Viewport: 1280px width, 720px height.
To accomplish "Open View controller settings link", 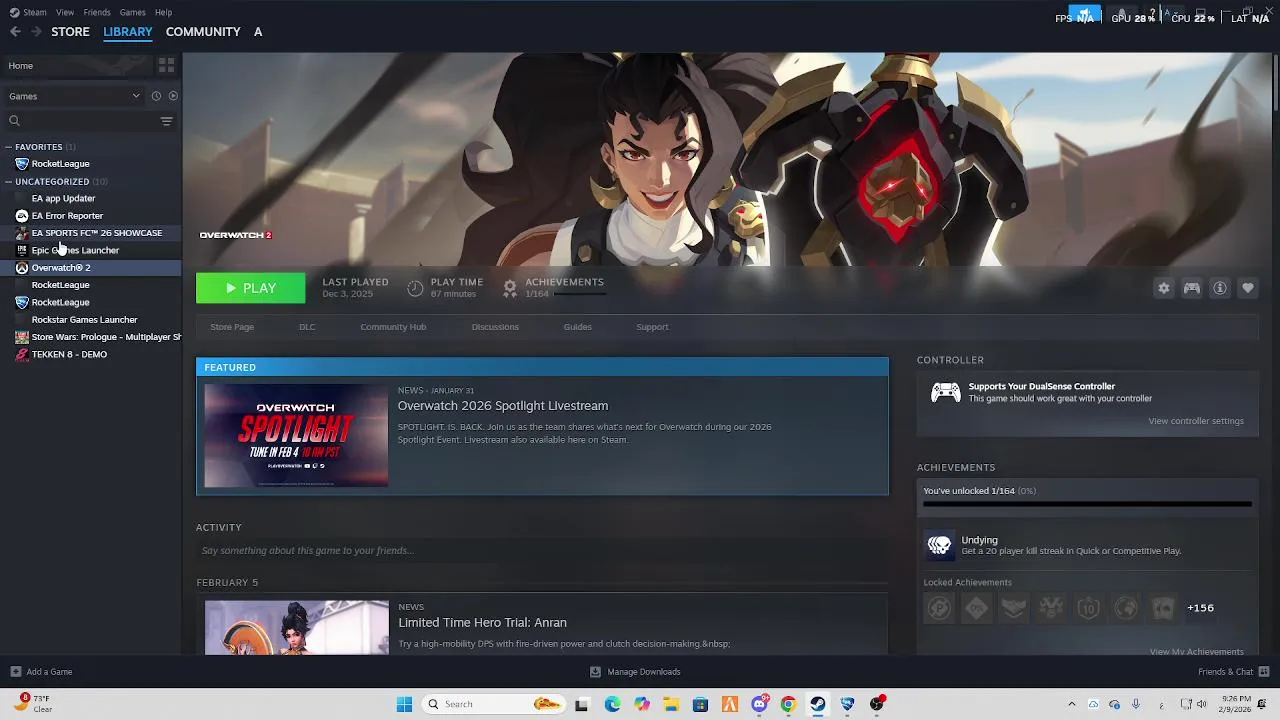I will (1196, 421).
